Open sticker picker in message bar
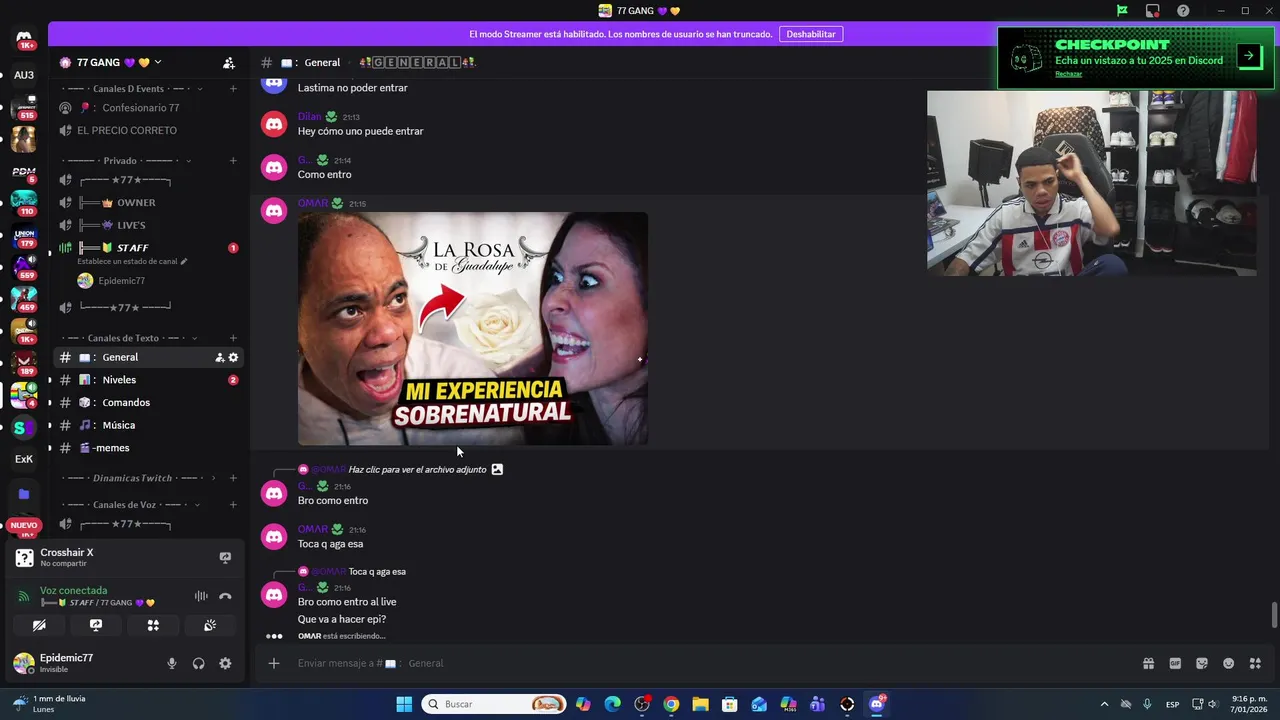This screenshot has height=720, width=1280. coord(1202,663)
